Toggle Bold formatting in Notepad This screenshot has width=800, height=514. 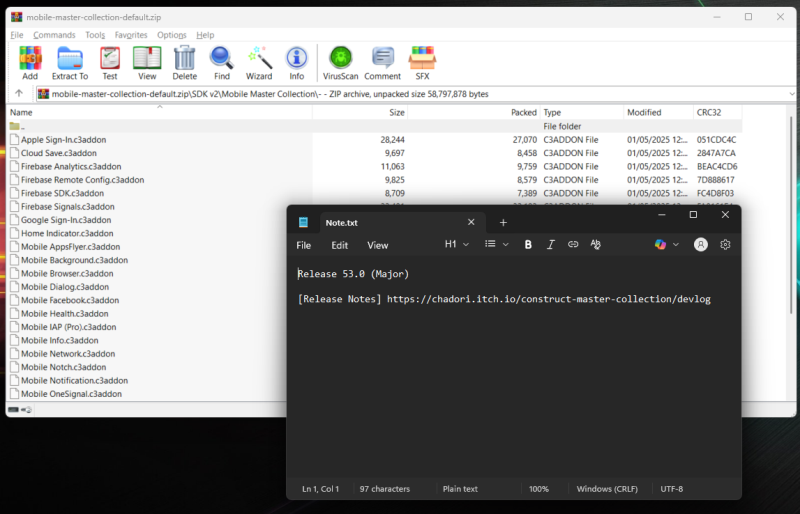click(x=528, y=244)
